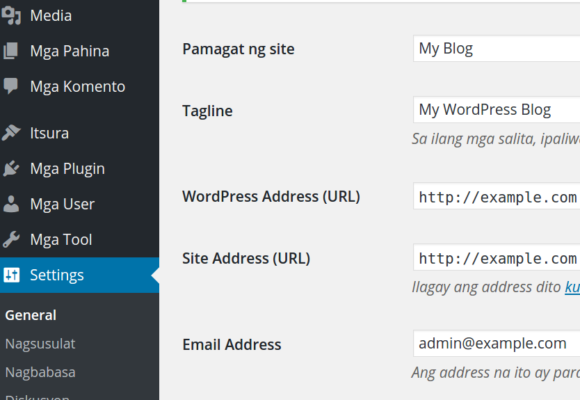The image size is (580, 400).
Task: Open the General settings submenu
Action: [x=31, y=315]
